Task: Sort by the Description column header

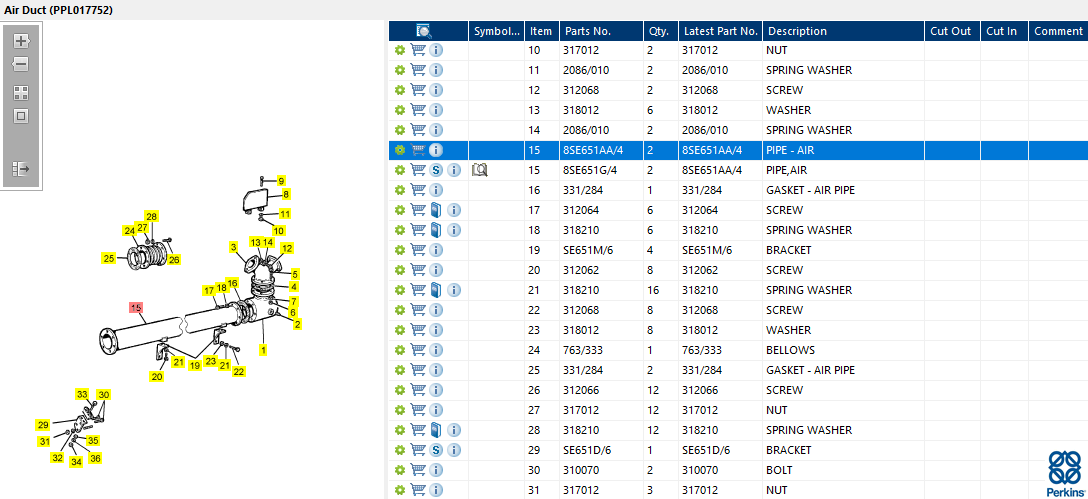Action: click(x=843, y=31)
